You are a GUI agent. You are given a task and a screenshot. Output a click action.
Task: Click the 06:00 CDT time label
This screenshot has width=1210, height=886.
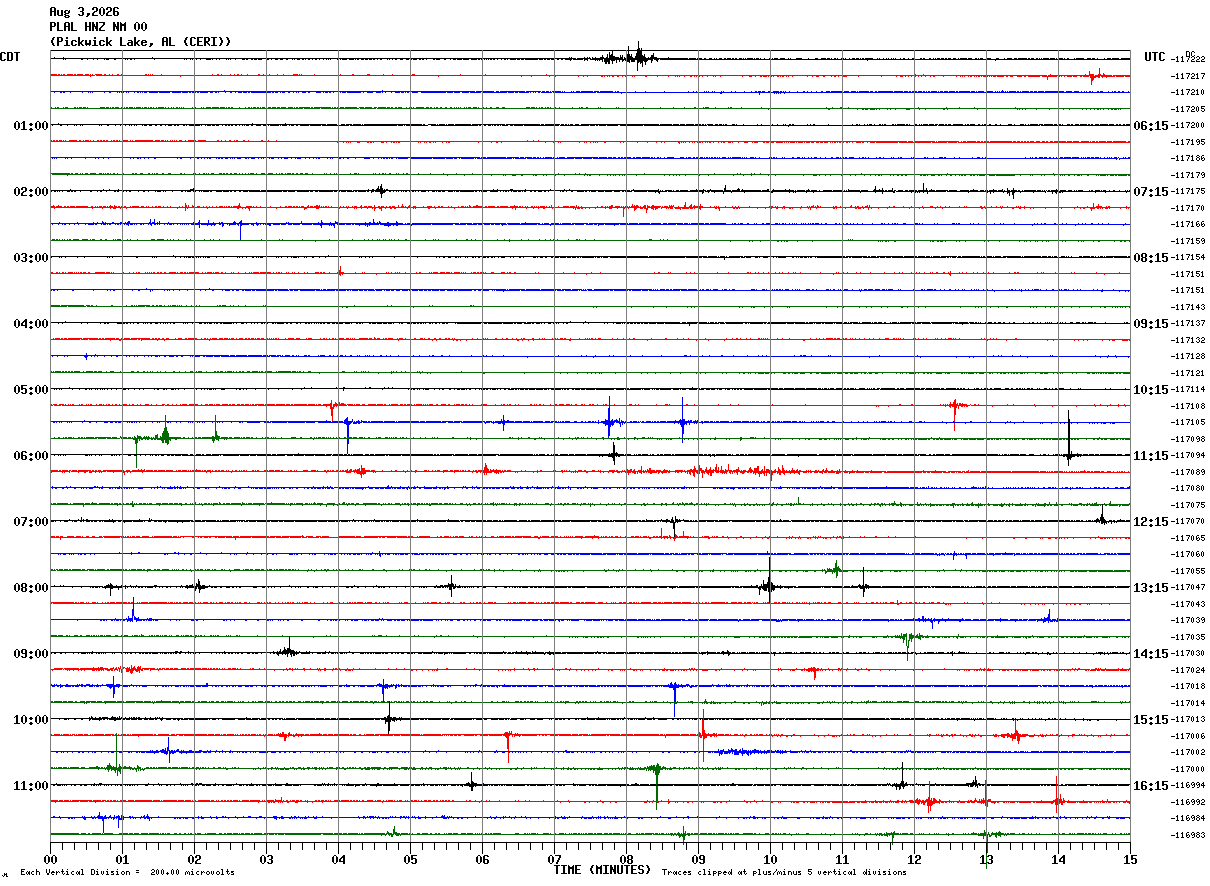30,456
